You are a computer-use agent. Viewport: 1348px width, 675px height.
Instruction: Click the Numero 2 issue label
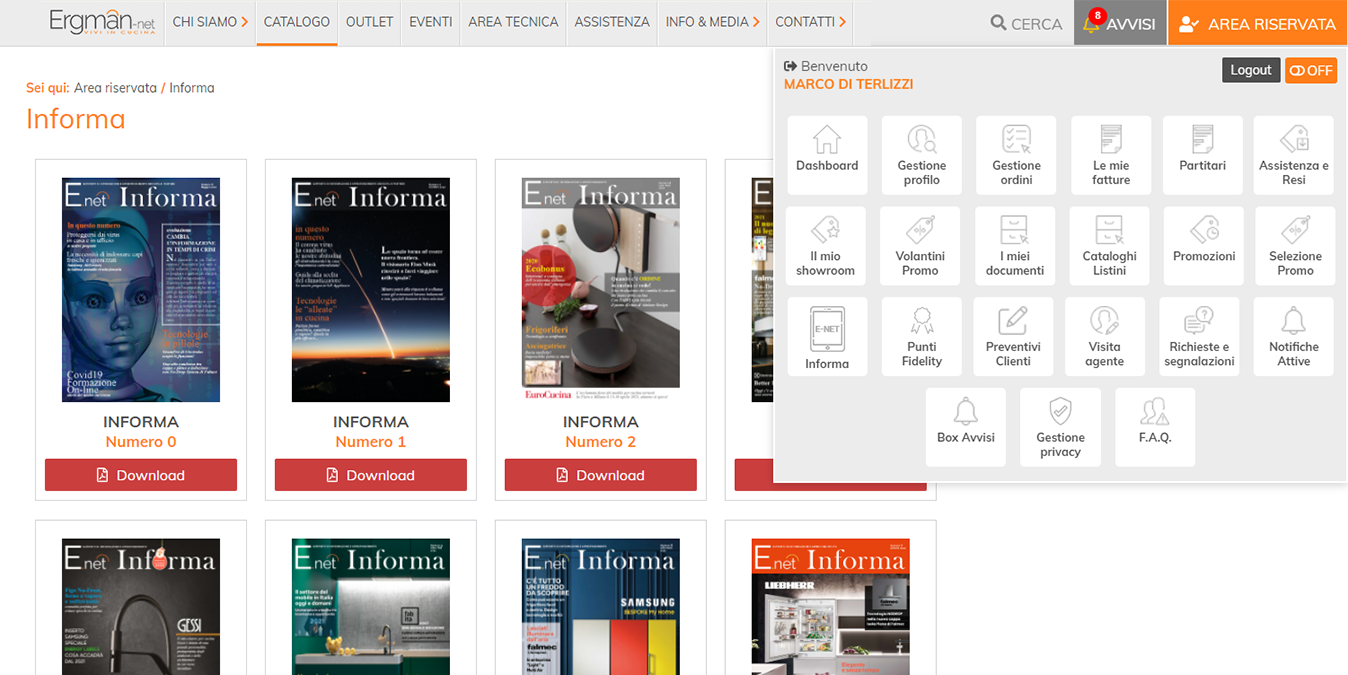601,442
